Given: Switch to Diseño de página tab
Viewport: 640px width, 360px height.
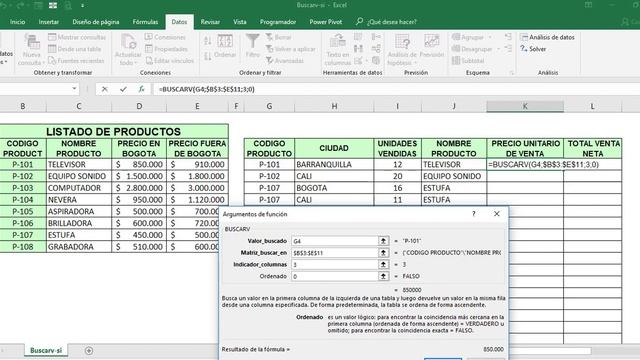Looking at the screenshot, I should click(x=96, y=22).
